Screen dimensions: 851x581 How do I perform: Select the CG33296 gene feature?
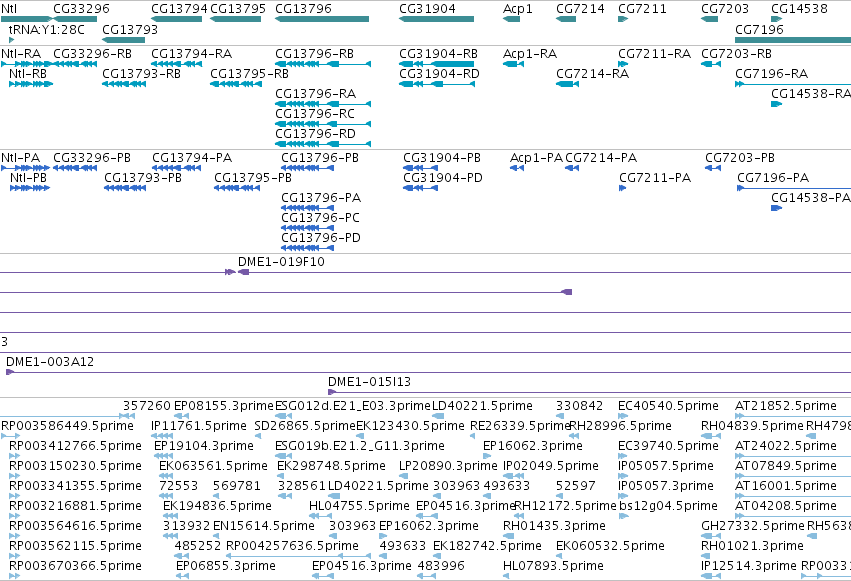pos(75,19)
